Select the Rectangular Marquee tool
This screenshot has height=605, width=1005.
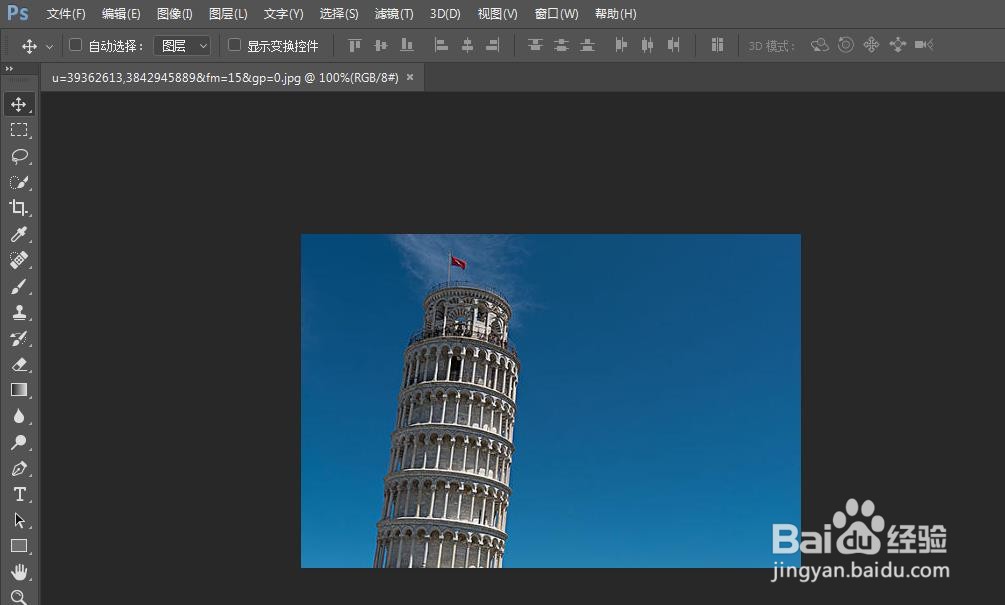point(19,131)
